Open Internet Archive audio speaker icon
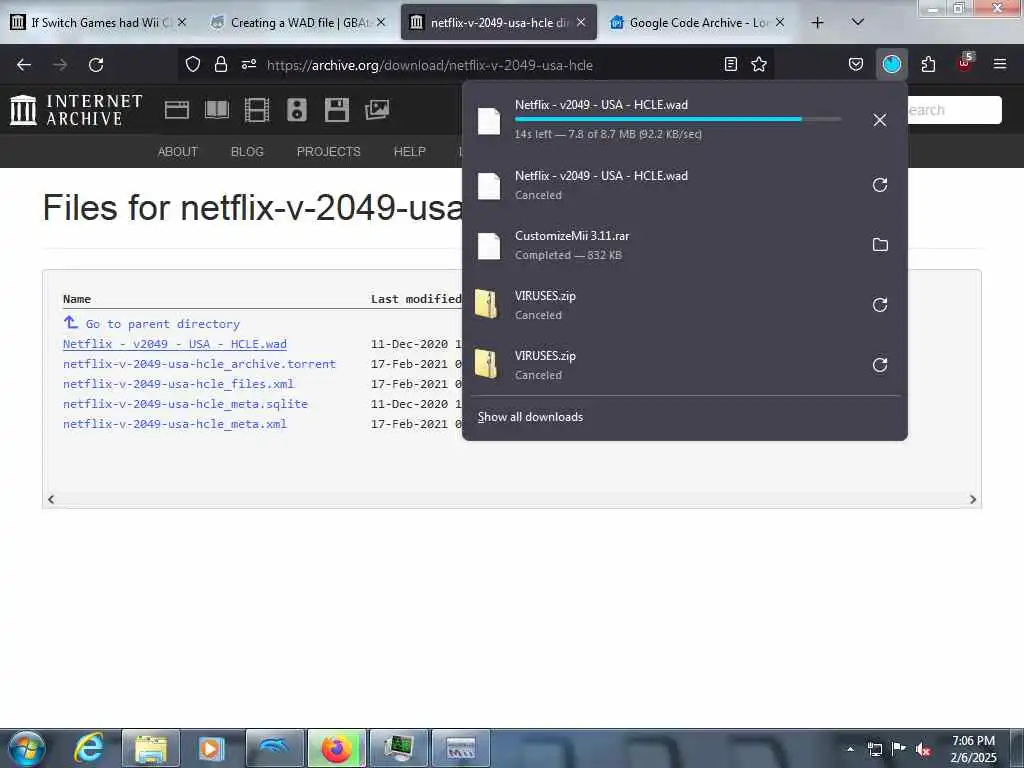The width and height of the screenshot is (1024, 768). tap(296, 110)
